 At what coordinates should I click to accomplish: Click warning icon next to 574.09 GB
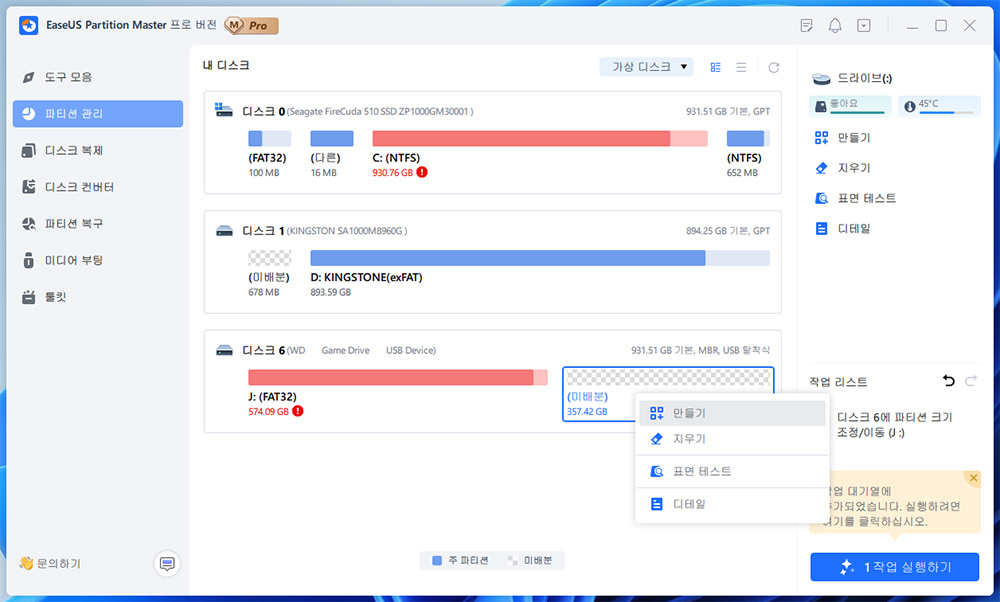[x=298, y=411]
